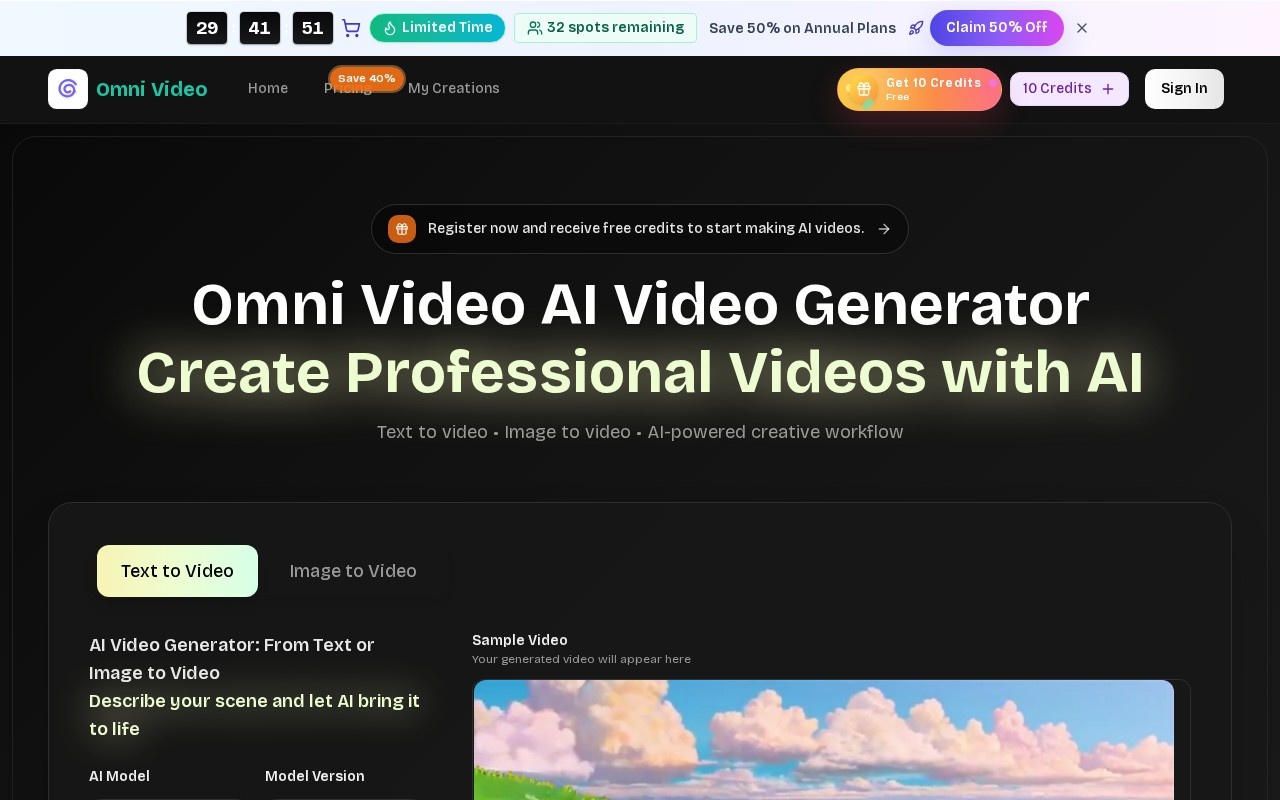The height and width of the screenshot is (800, 1280).
Task: Click the countdown box showing 41
Action: 260,28
